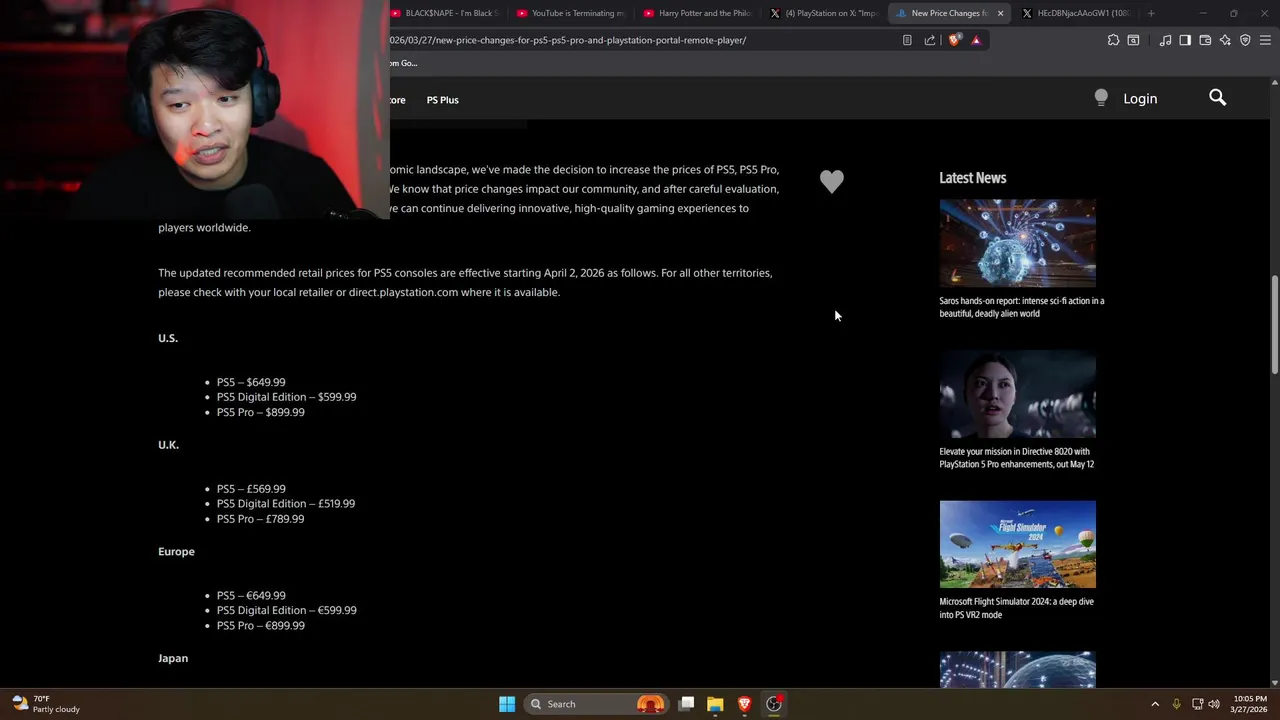This screenshot has width=1280, height=720.
Task: Close the New Price Changes tab
Action: coord(999,13)
